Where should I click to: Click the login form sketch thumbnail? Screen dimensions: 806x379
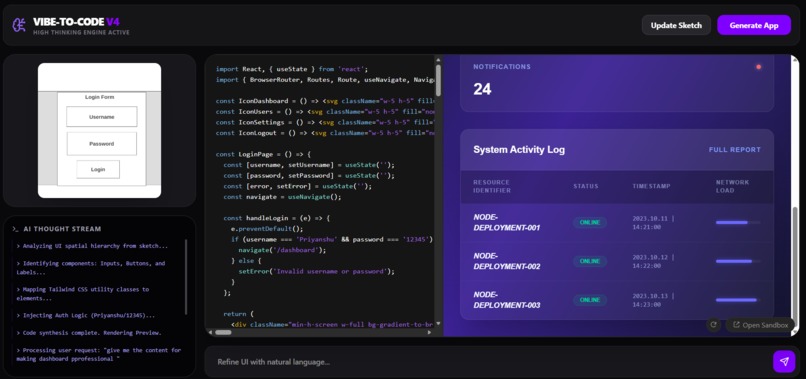(99, 130)
